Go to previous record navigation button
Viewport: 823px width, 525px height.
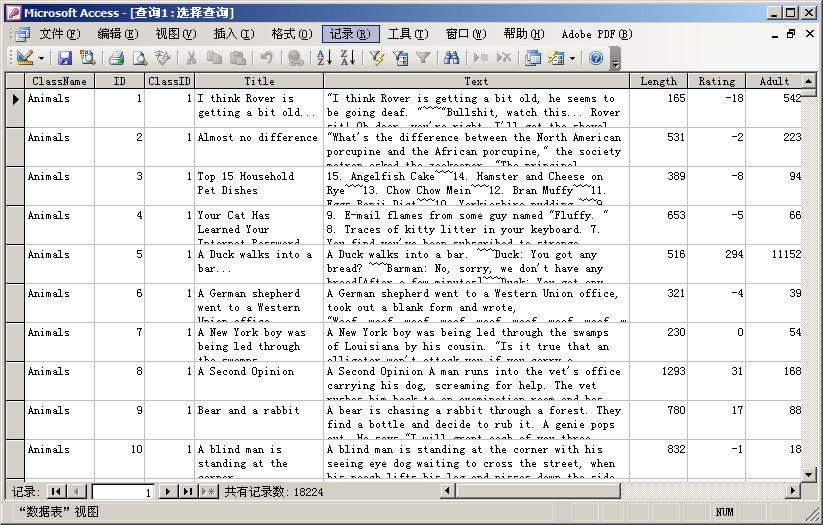(76, 492)
